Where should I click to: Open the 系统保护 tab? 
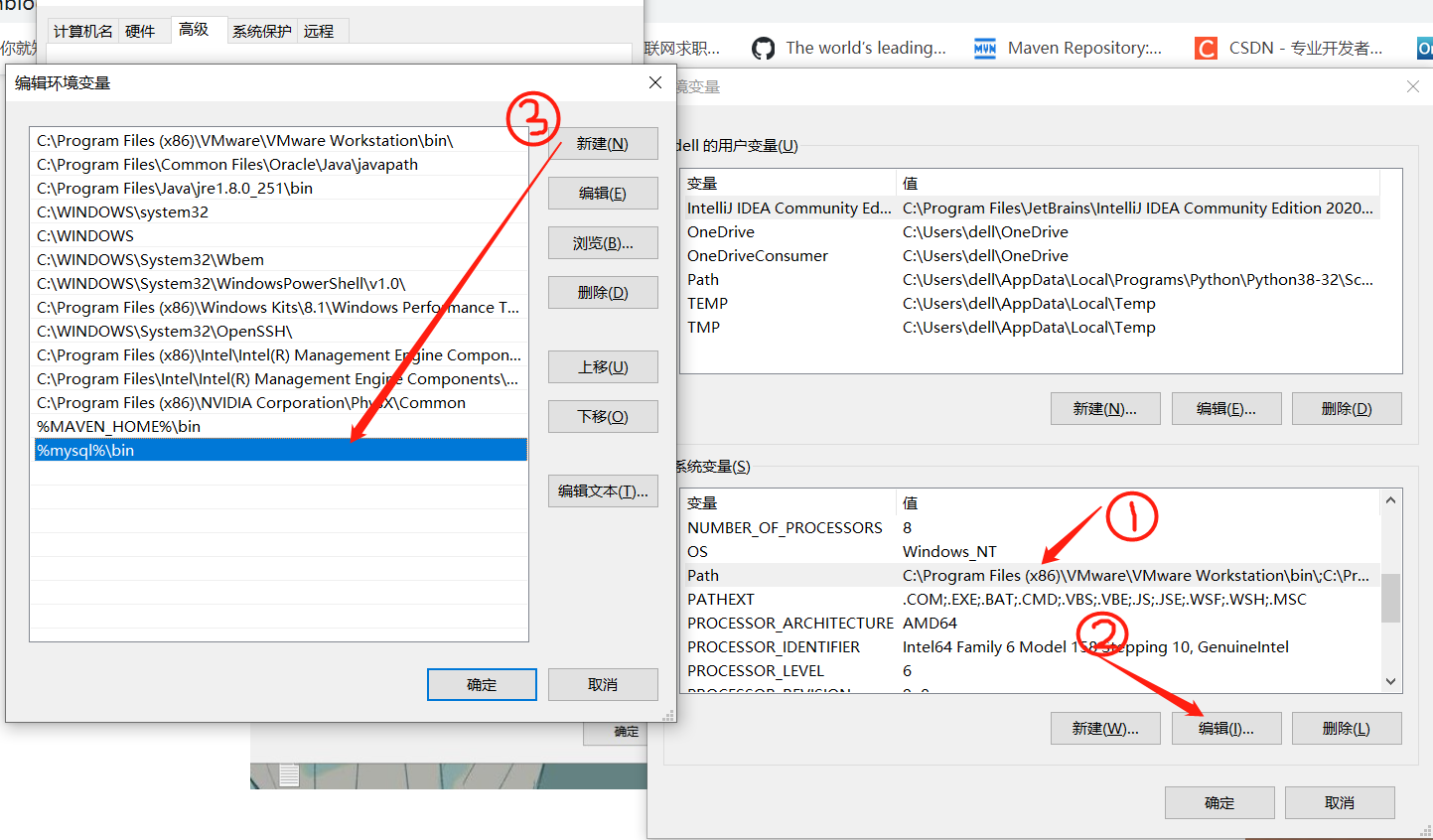click(262, 32)
